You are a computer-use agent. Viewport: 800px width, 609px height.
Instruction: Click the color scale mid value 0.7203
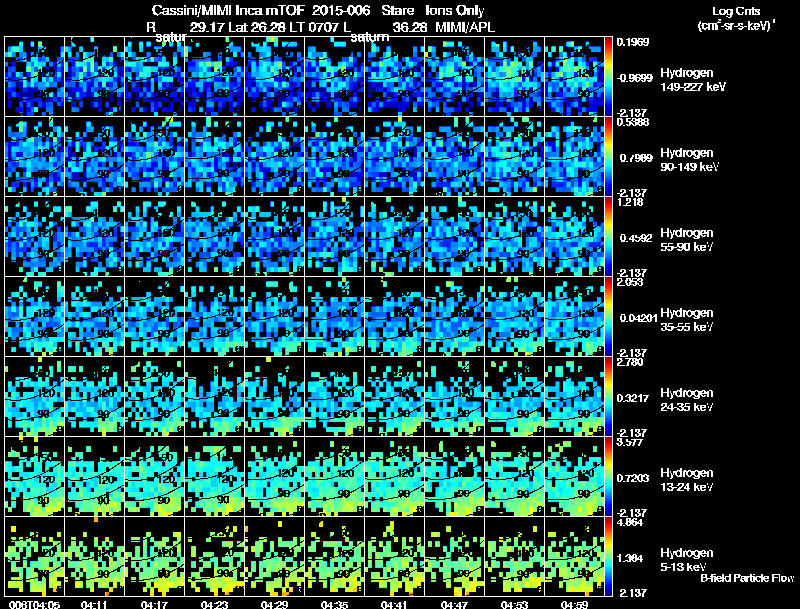tap(633, 478)
